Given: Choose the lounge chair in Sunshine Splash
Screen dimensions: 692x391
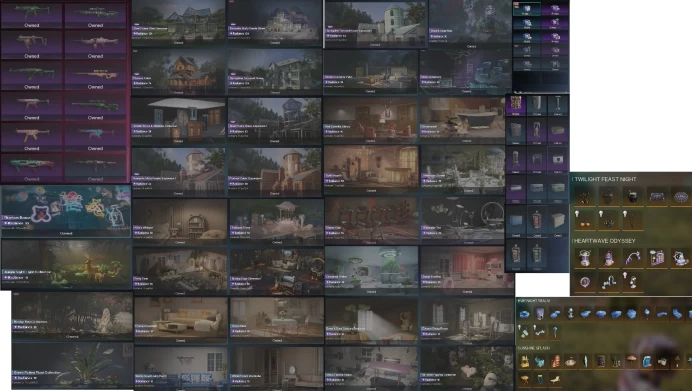Looking at the screenshot, I should [x=555, y=379].
